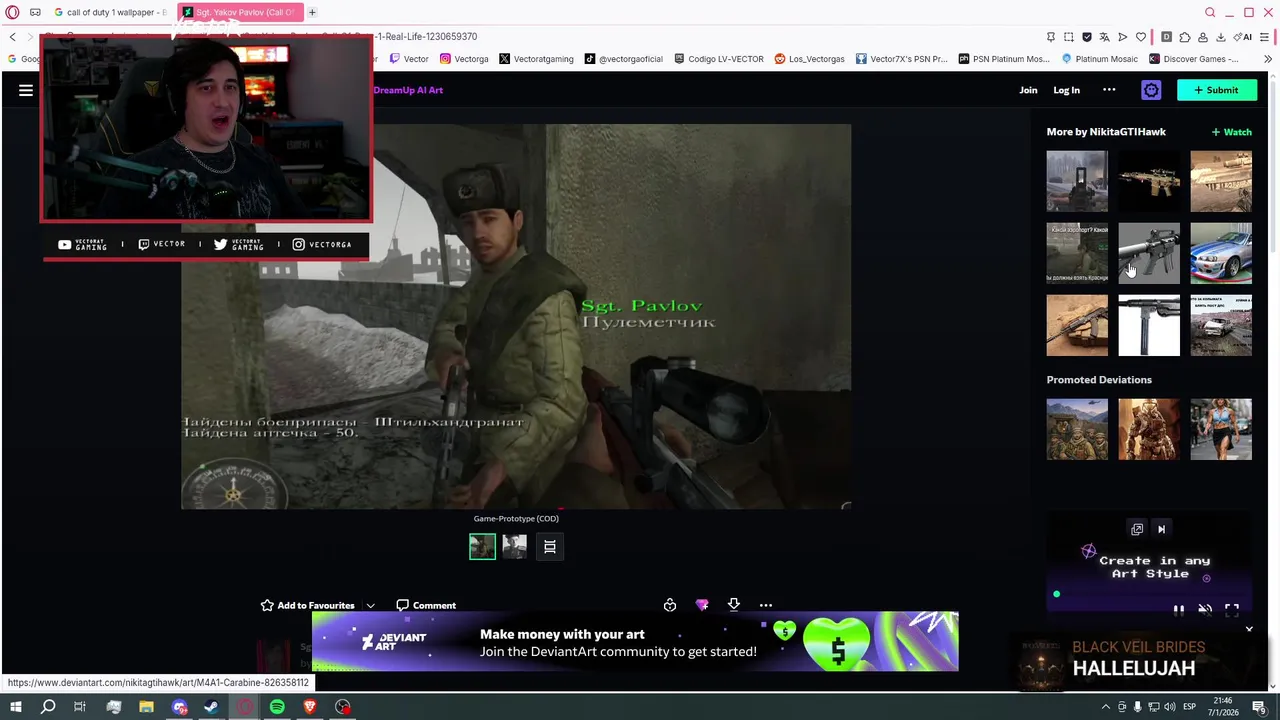Click the snapshot capture icon
Screen dimensions: 1280x720
[1069, 37]
